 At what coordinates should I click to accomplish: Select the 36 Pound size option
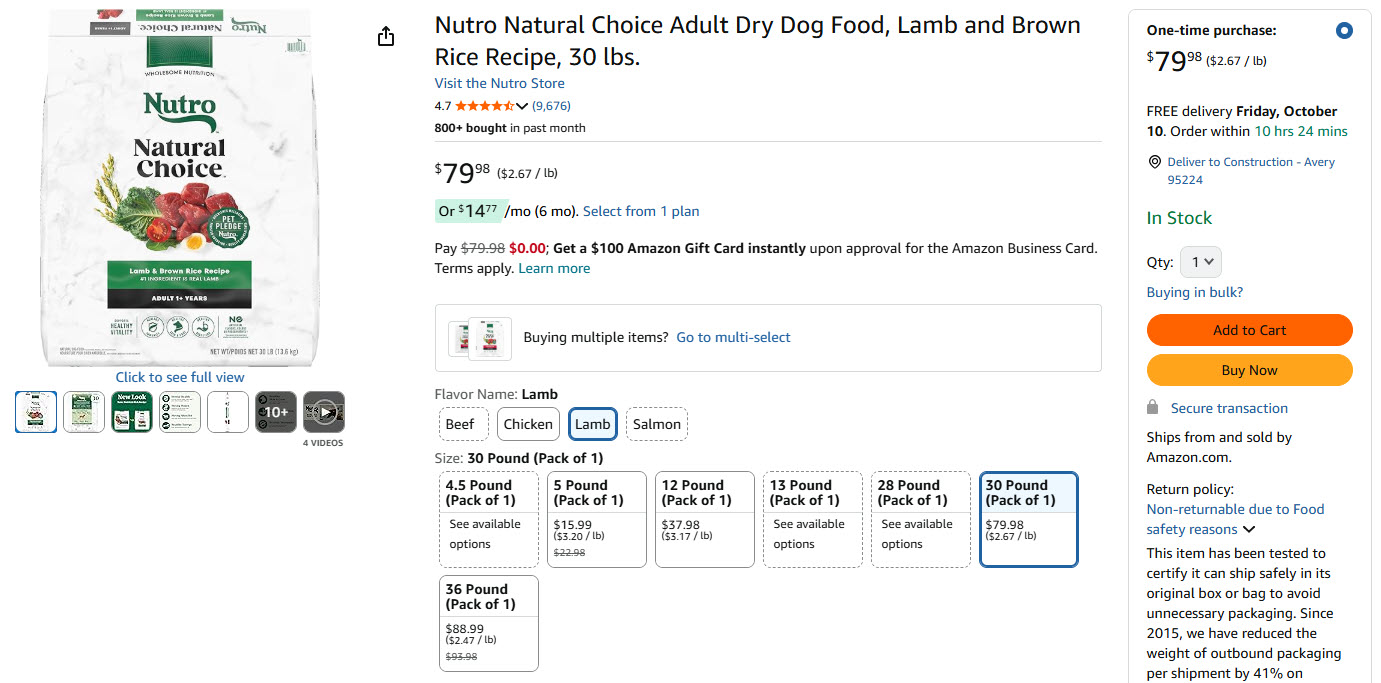489,623
